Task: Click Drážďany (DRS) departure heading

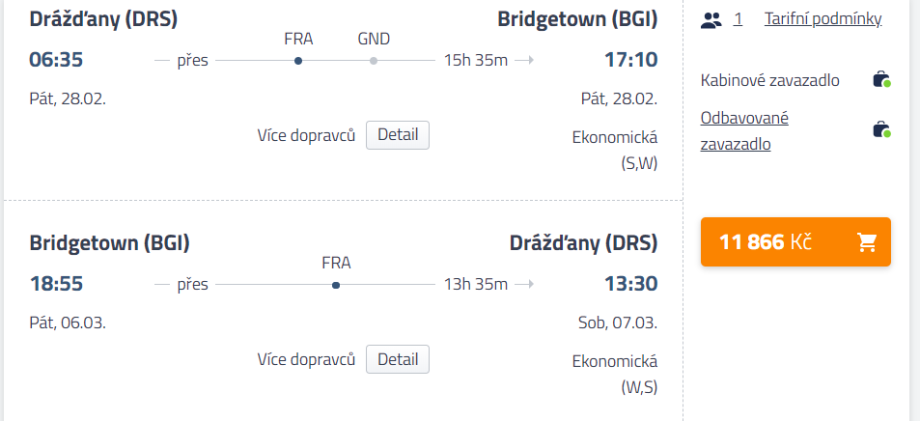Action: pos(104,19)
